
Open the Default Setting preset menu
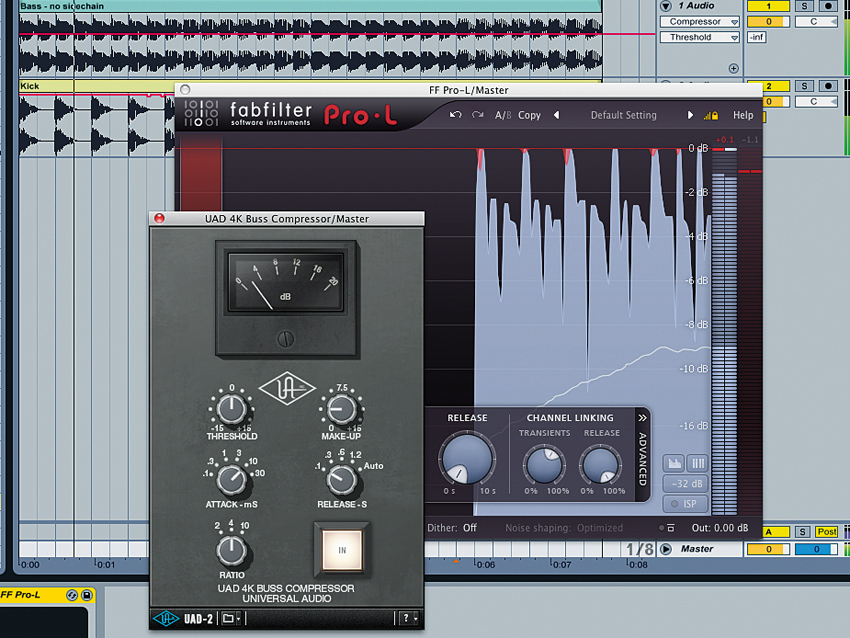point(623,115)
